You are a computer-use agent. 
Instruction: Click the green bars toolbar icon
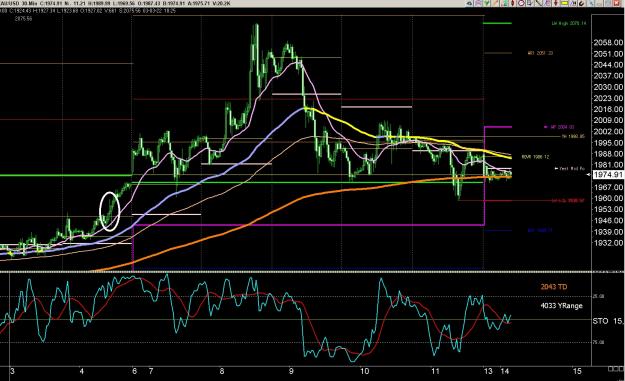(504, 3)
